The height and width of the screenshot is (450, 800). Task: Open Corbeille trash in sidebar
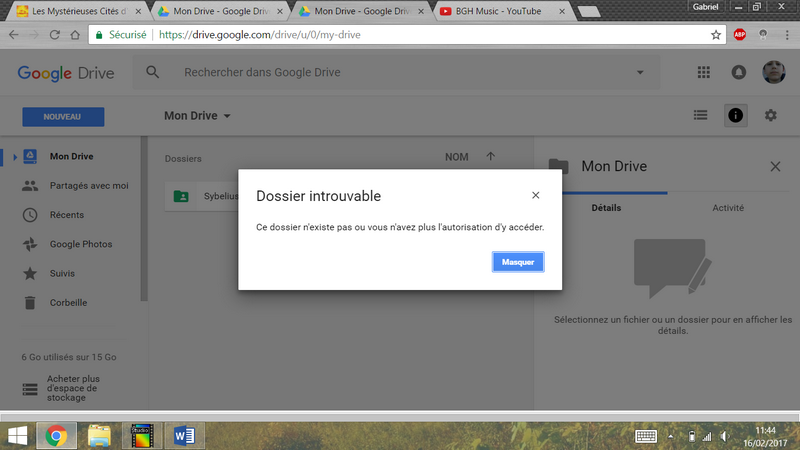point(68,302)
